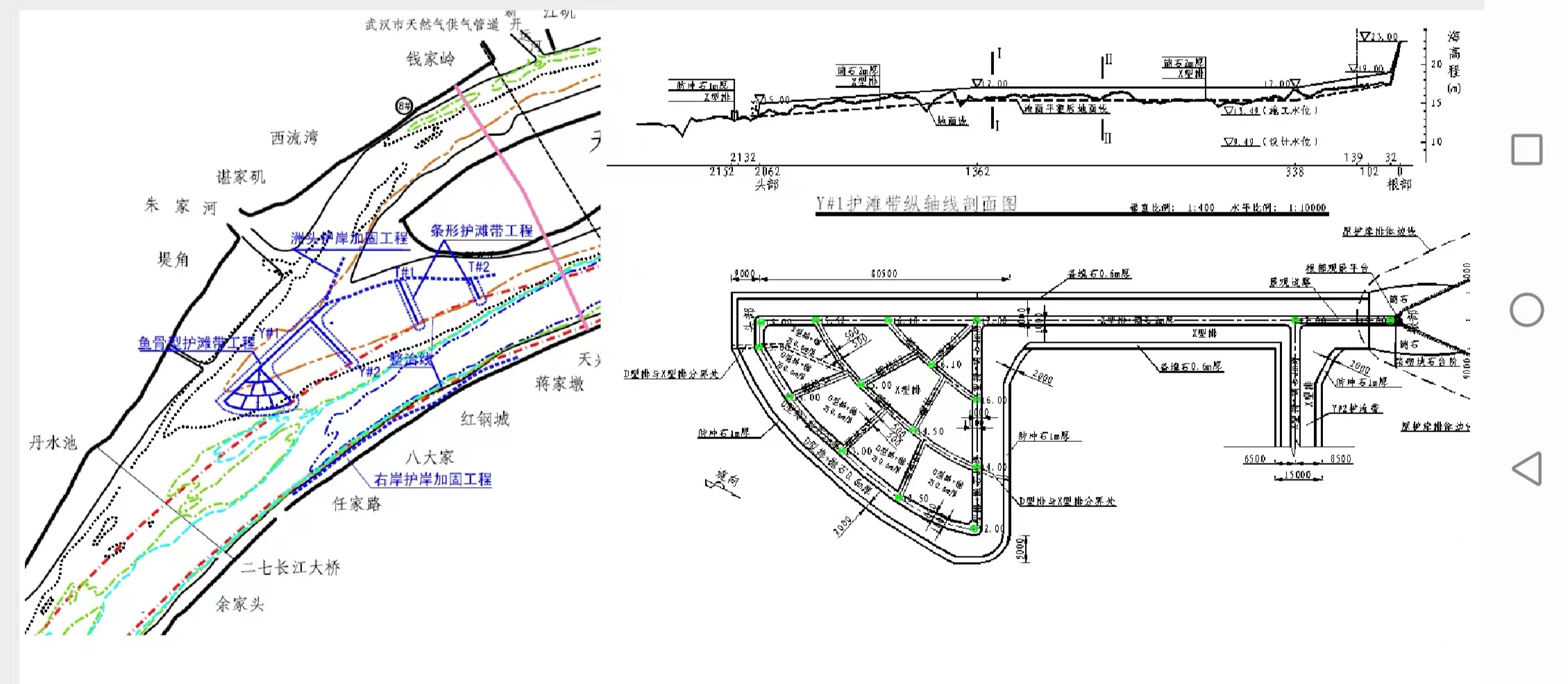
Task: Click the 钱家岭 place name
Action: coord(430,59)
